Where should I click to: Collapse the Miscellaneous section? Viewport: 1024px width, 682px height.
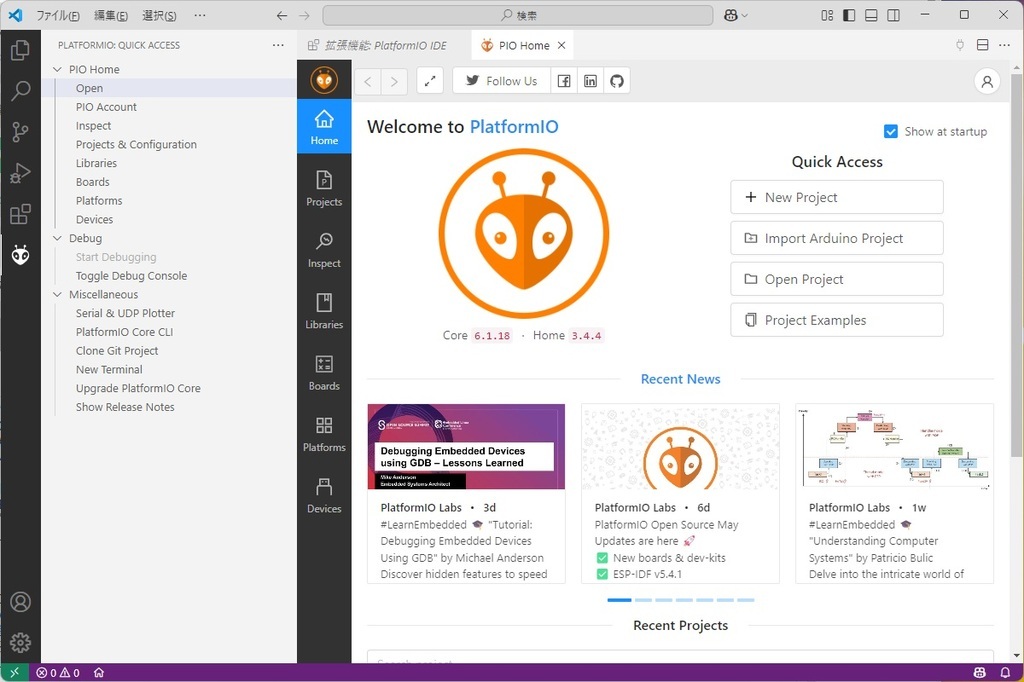(57, 294)
